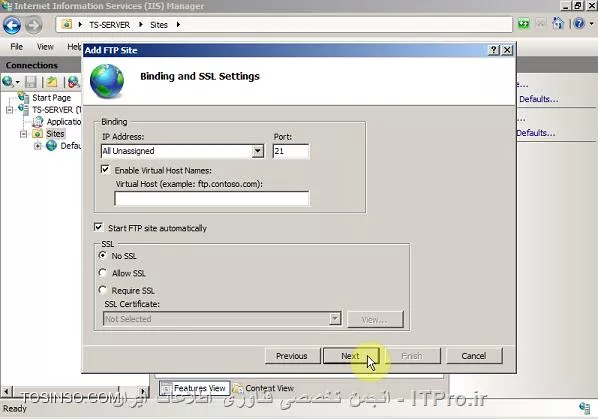Click the Connect globe icon in Connections toolbar

7,82
